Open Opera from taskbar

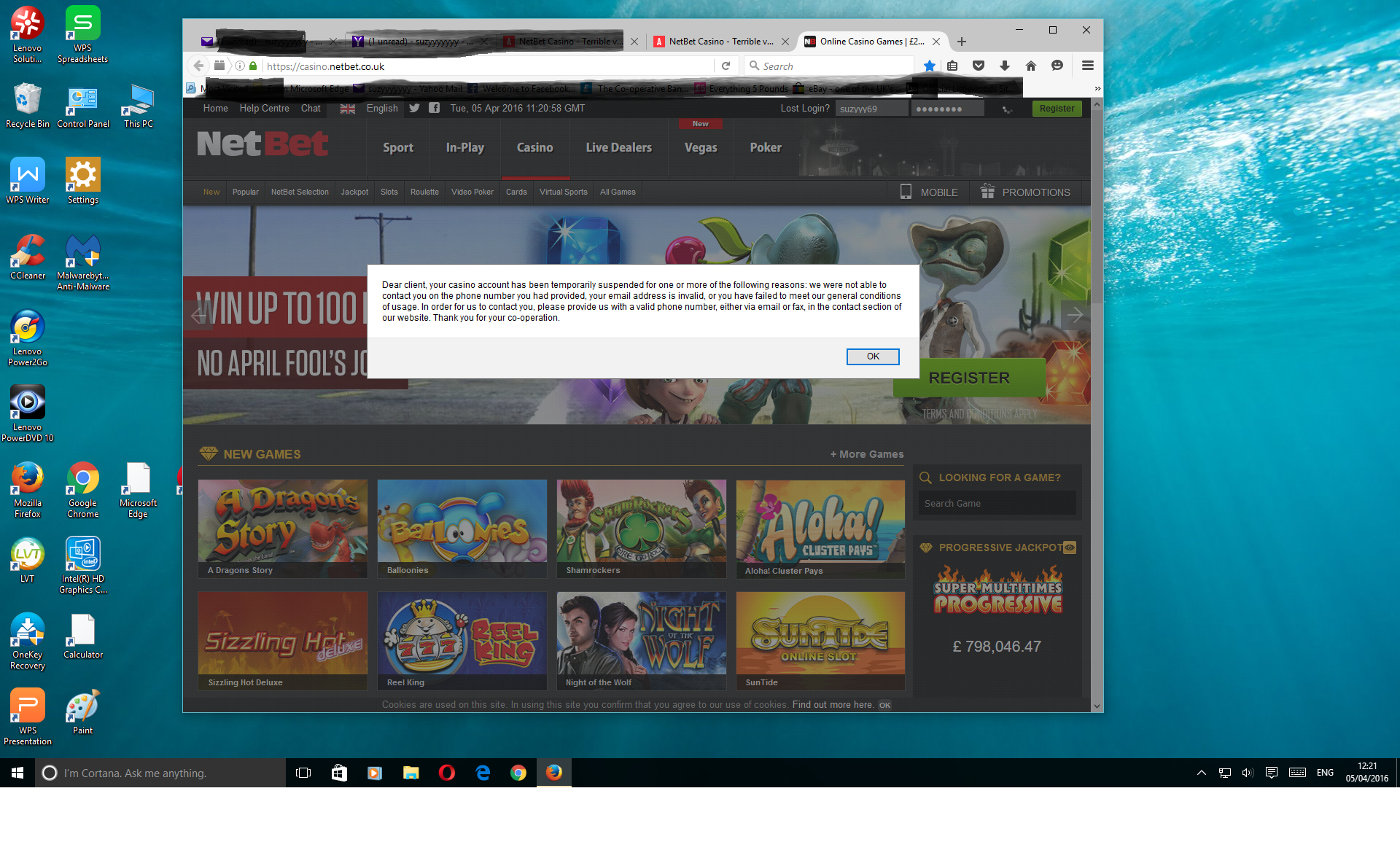tap(447, 773)
